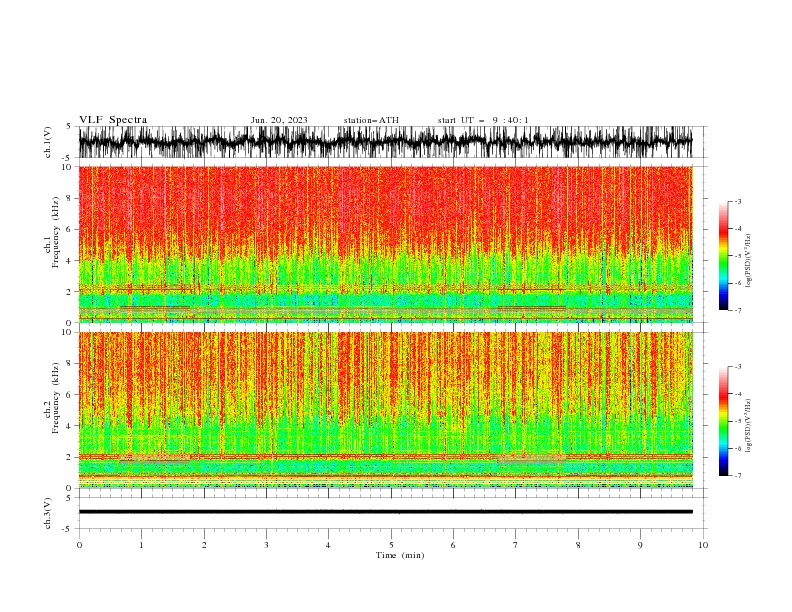
Task: Click the ch.1 spectrogram color bar
Action: coord(723,256)
